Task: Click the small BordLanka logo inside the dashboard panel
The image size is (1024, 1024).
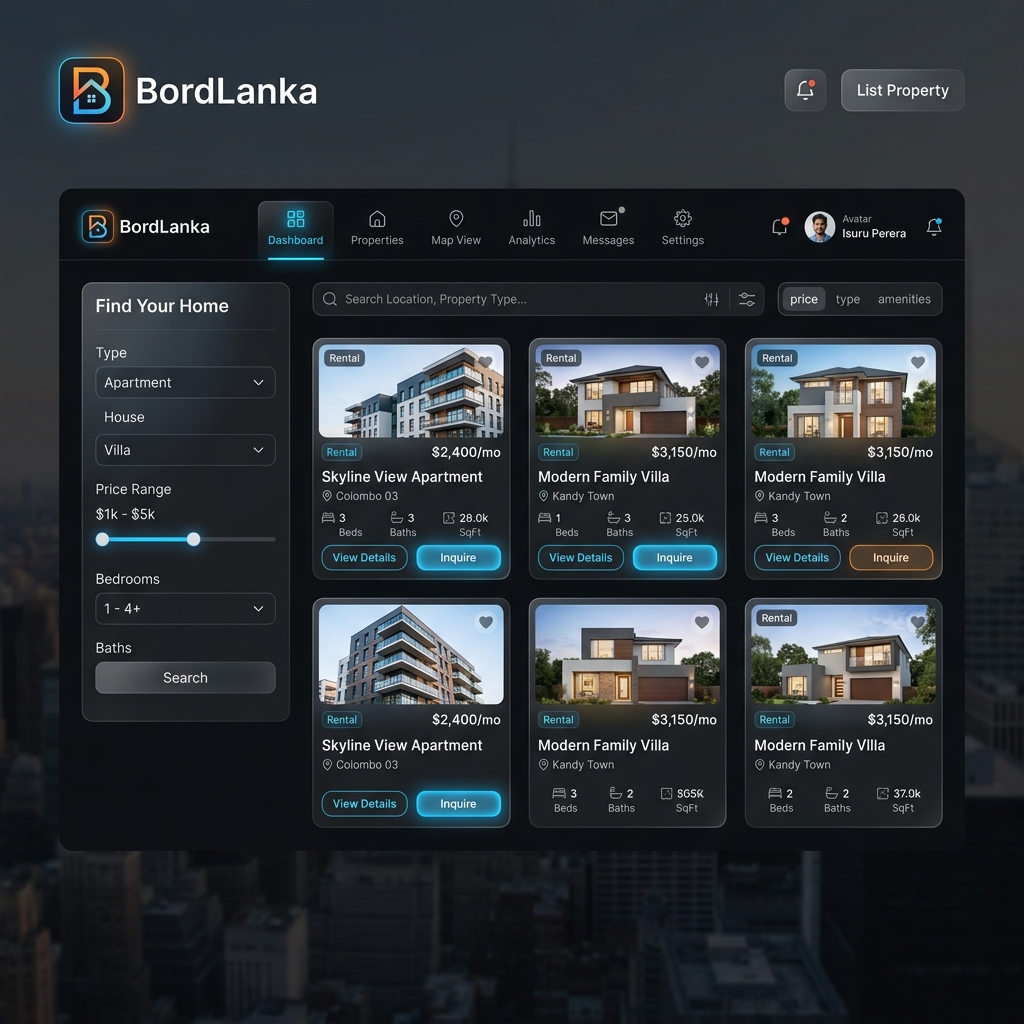Action: click(x=97, y=227)
